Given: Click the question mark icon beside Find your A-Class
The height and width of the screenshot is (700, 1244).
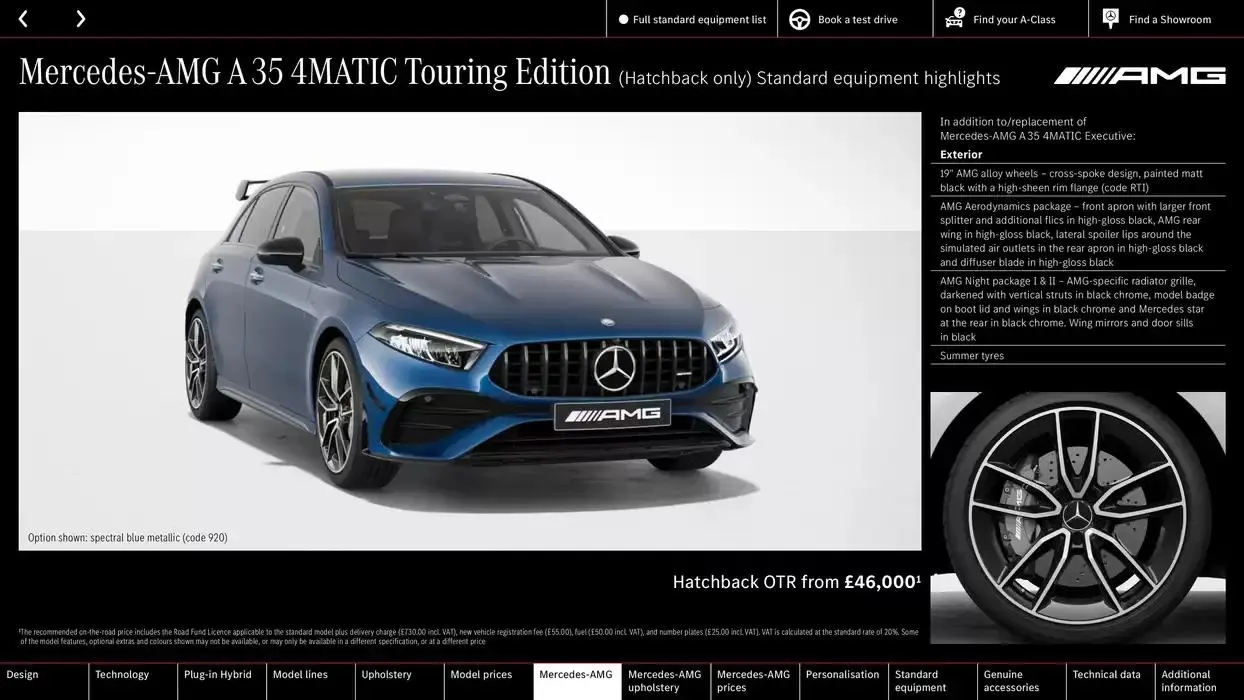Looking at the screenshot, I should (957, 13).
